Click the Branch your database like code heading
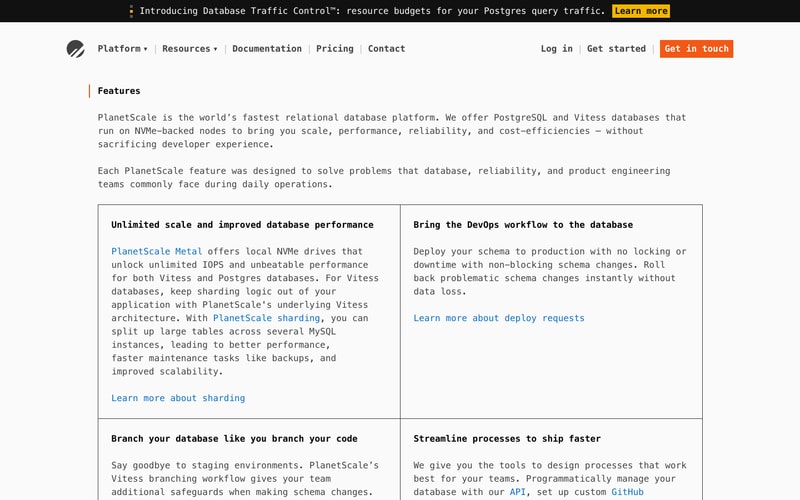Screen dimensions: 800x500 click(x=234, y=438)
